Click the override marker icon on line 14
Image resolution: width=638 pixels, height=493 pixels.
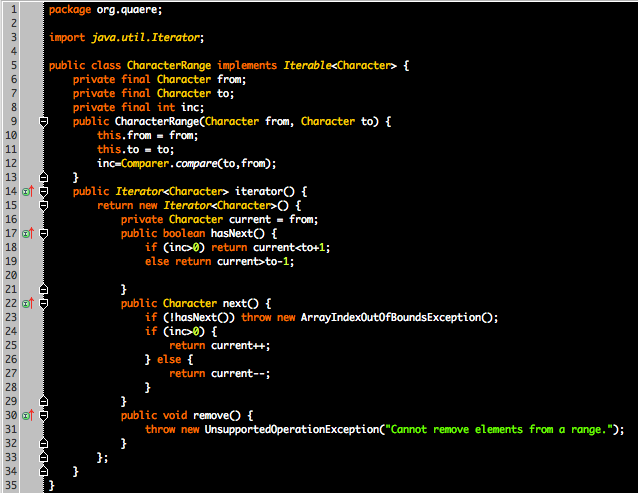point(28,191)
